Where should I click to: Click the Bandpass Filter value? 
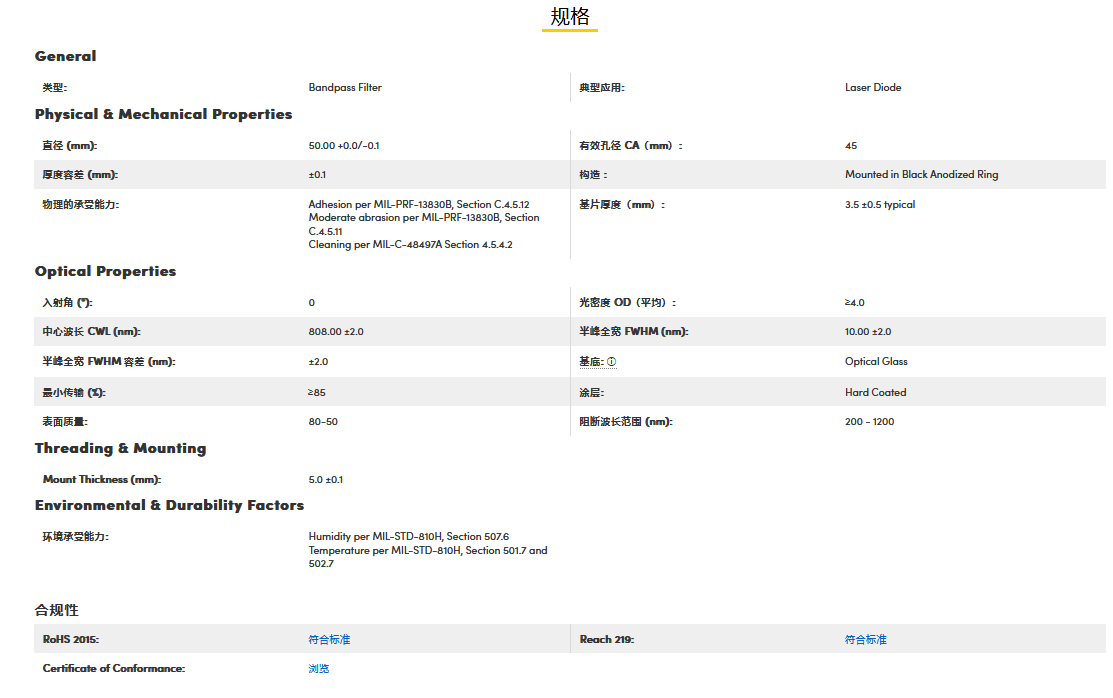point(345,87)
